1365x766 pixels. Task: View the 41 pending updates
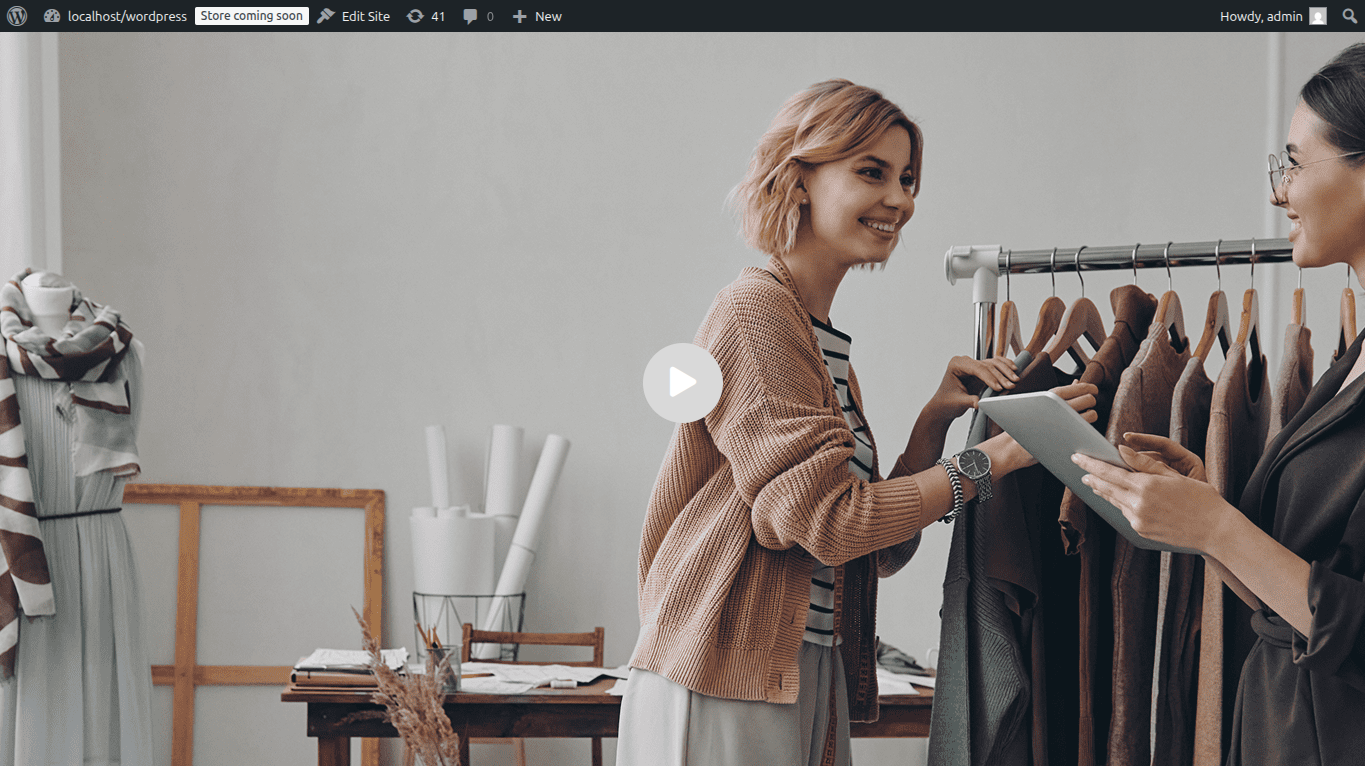pos(426,16)
